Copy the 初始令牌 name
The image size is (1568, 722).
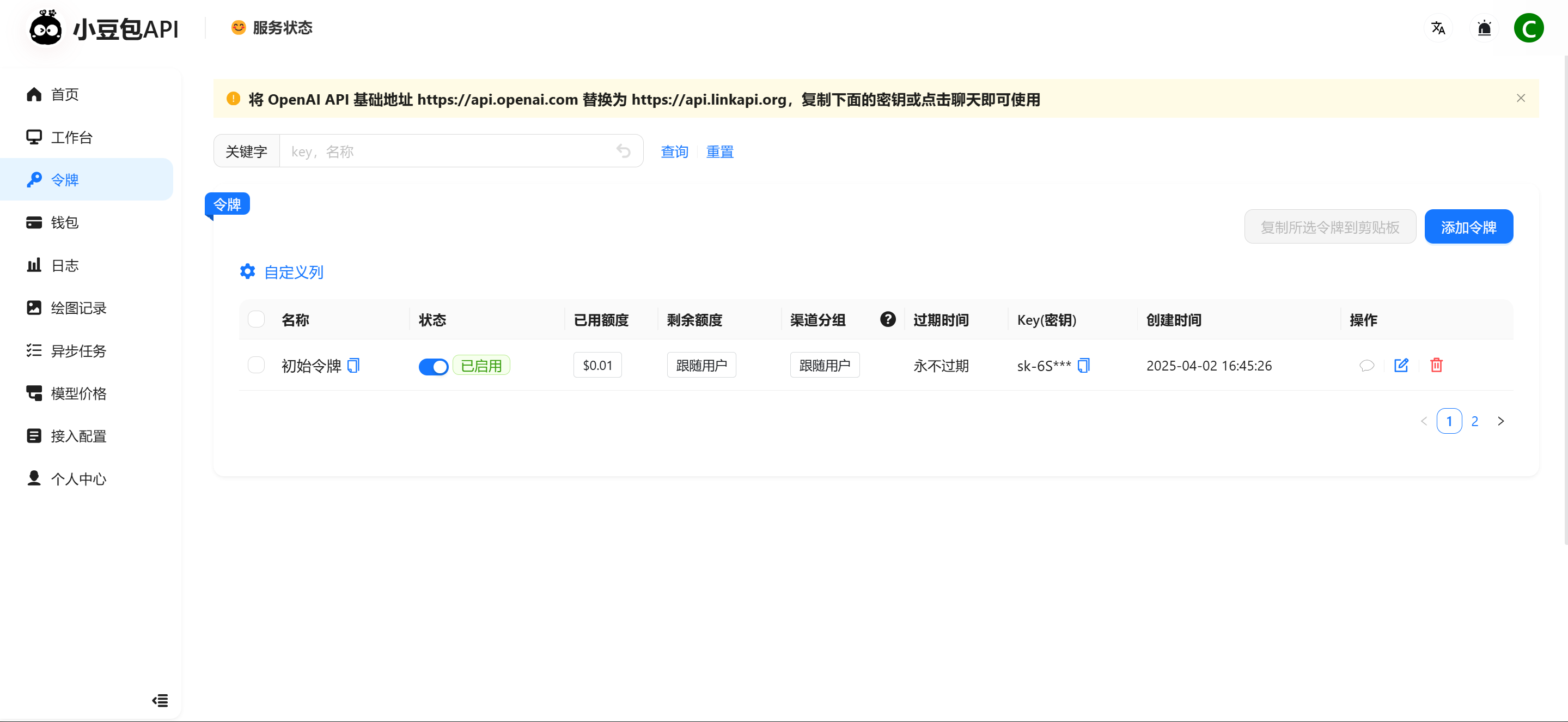[x=353, y=365]
